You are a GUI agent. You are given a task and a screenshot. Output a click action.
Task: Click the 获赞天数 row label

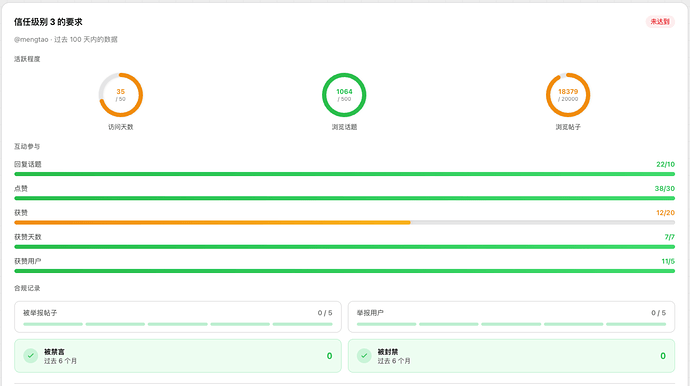click(28, 237)
